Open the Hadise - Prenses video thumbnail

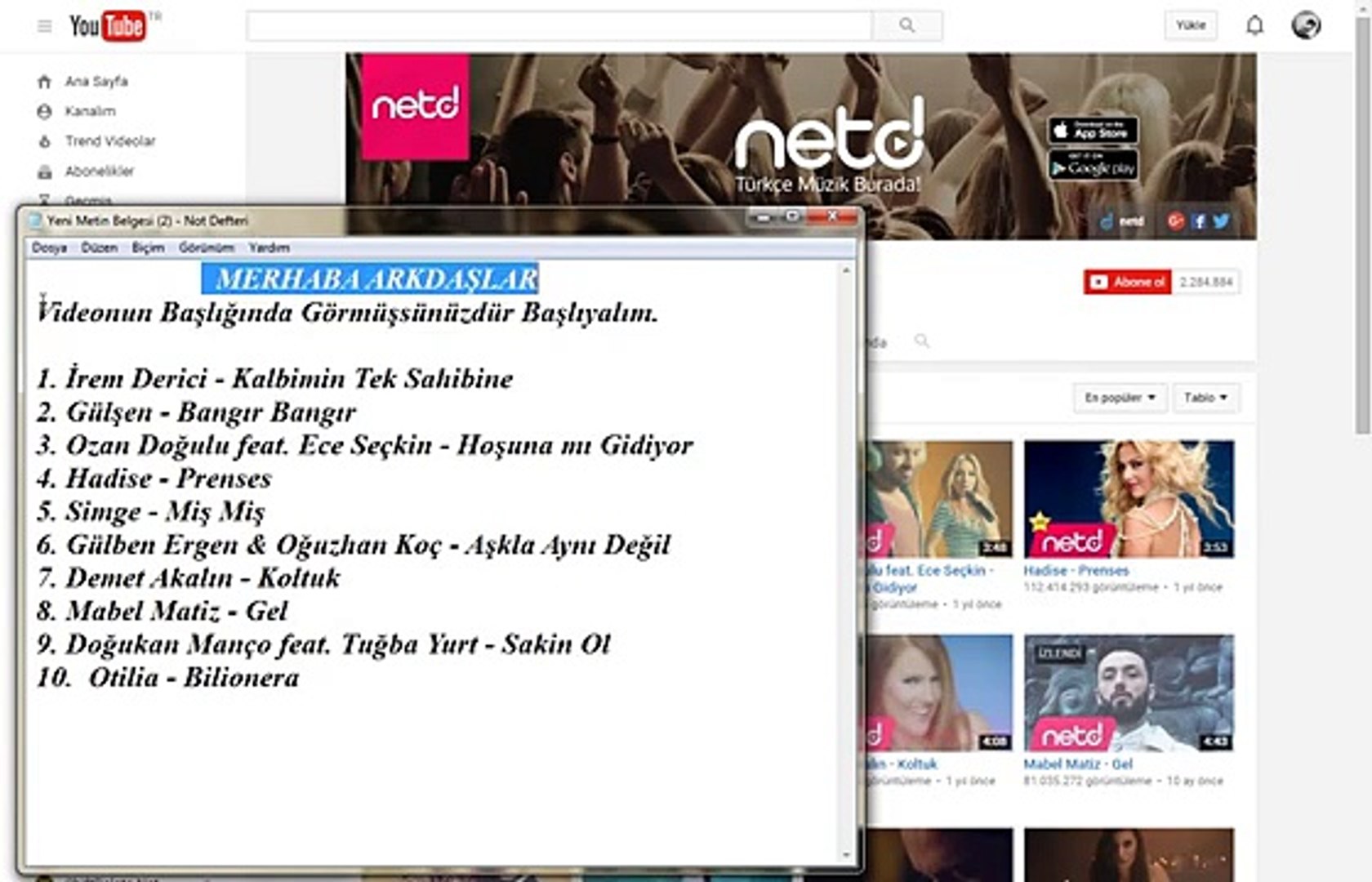(x=1129, y=499)
